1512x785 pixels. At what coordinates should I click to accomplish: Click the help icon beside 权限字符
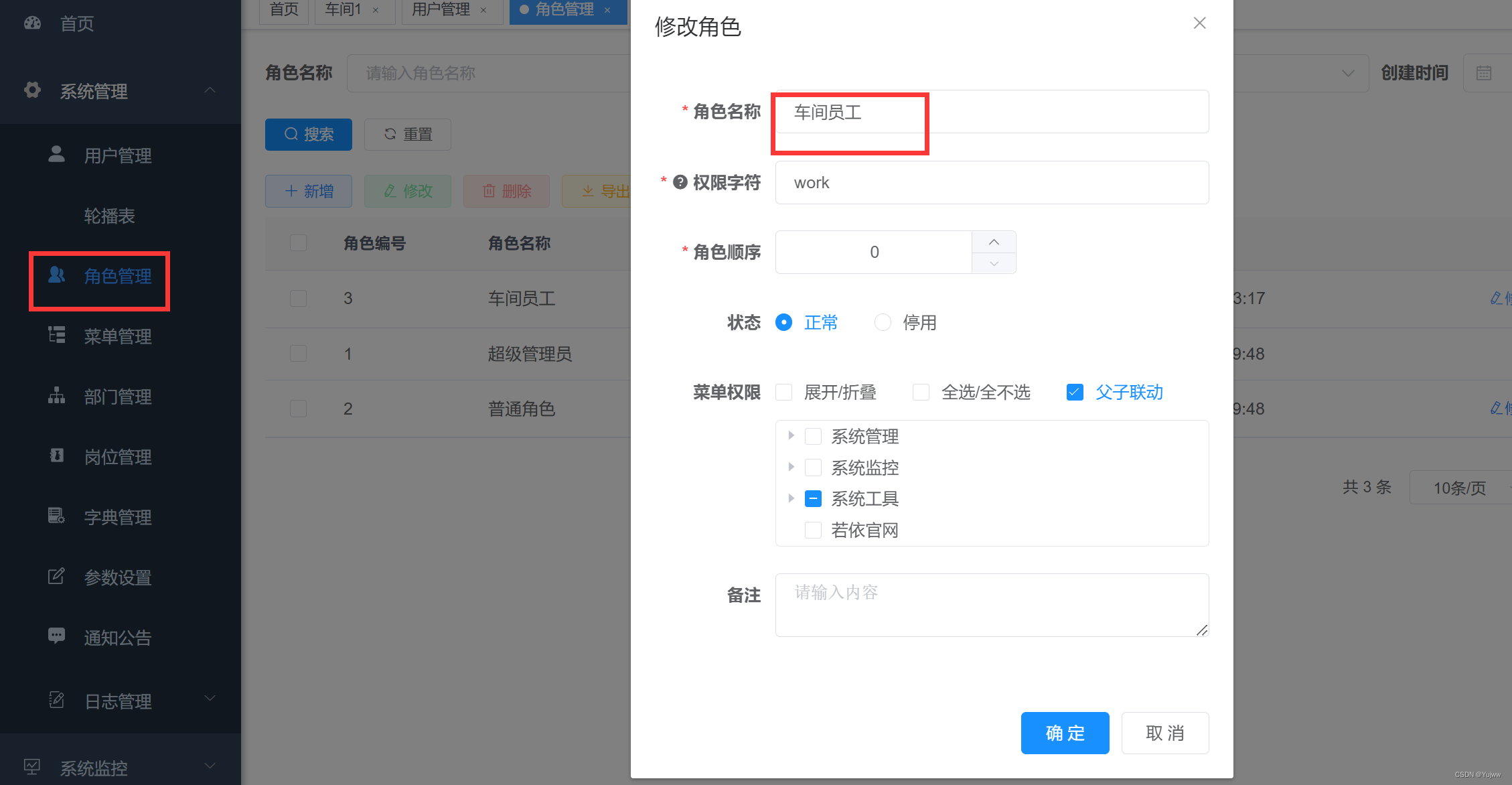coord(680,182)
